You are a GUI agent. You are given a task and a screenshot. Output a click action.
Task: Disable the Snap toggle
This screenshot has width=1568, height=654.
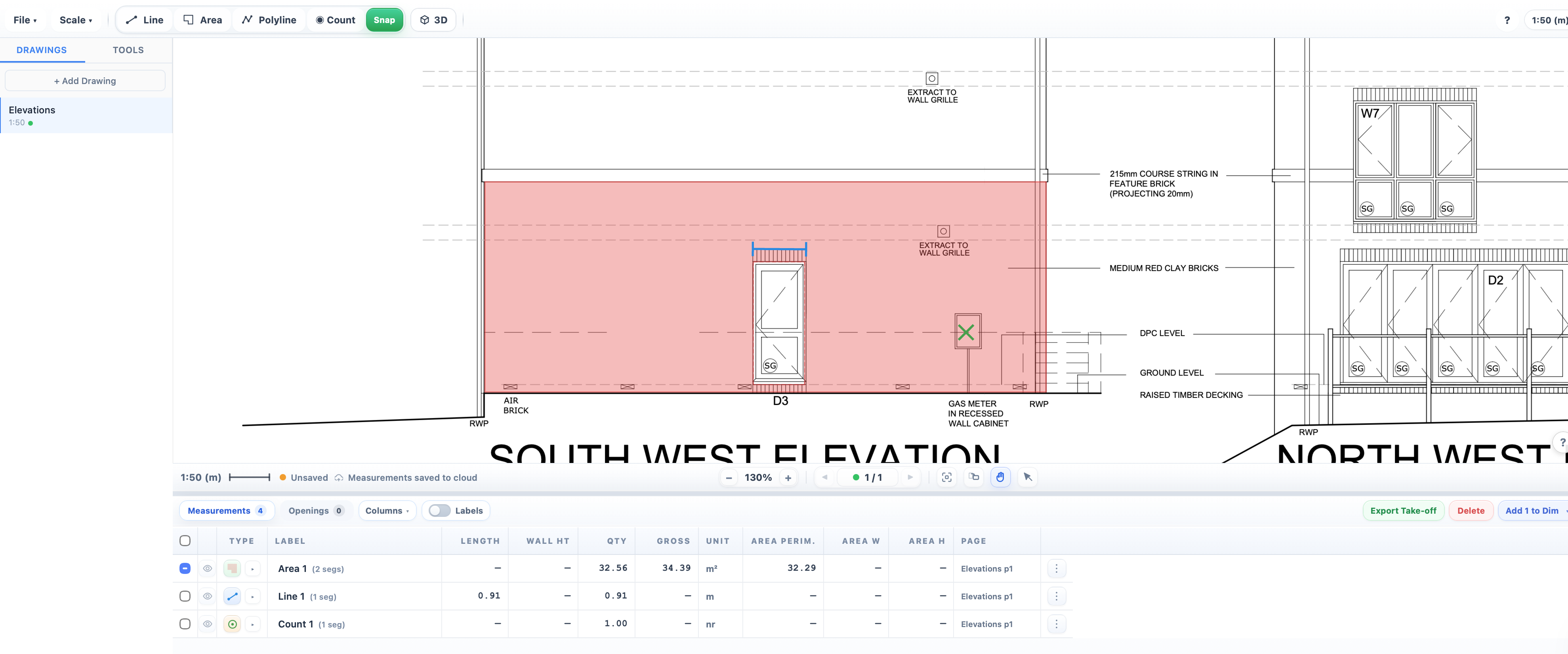(384, 19)
